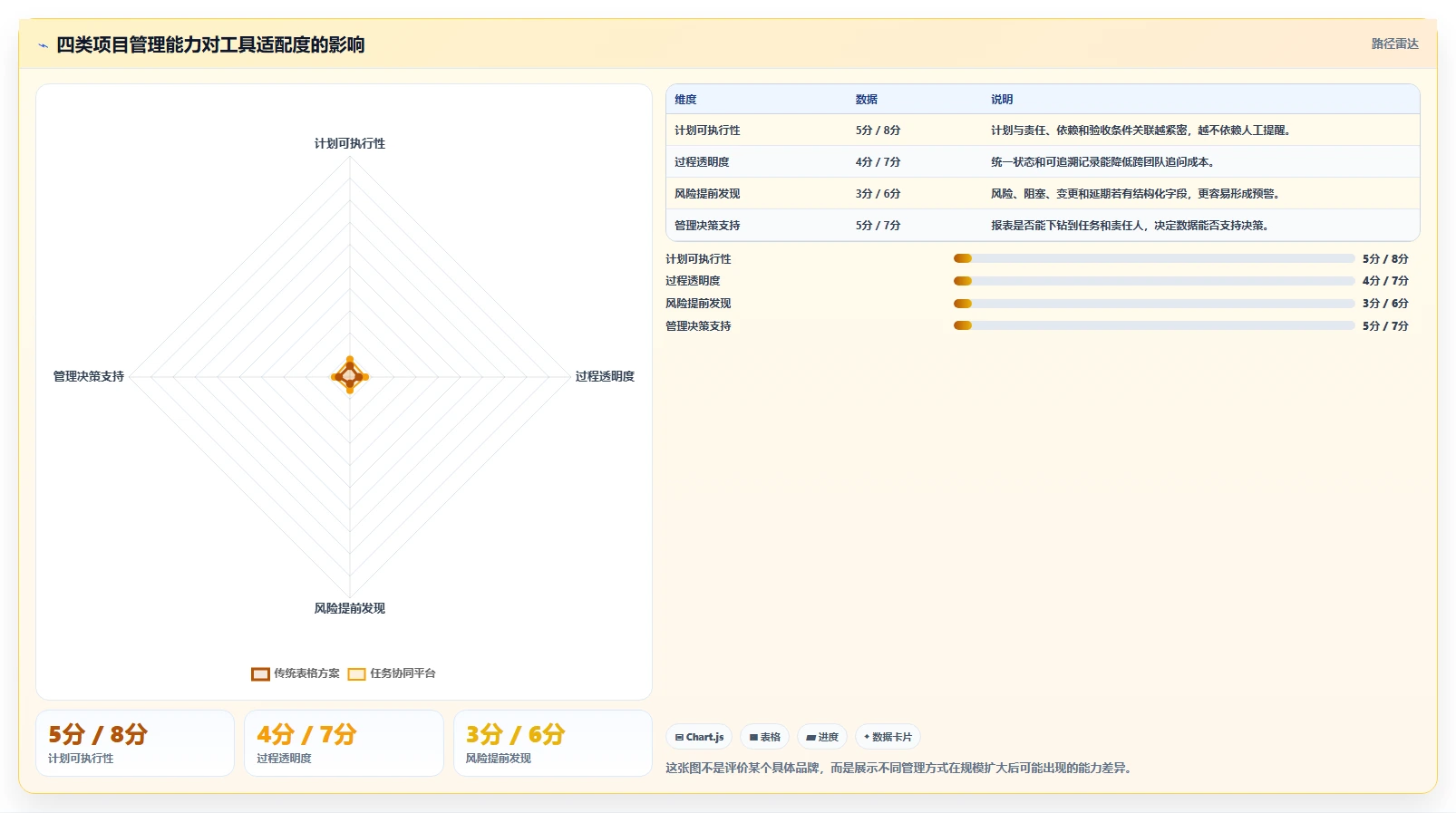
Task: Click the 管理决策支持 radar axis label
Action: tap(89, 376)
